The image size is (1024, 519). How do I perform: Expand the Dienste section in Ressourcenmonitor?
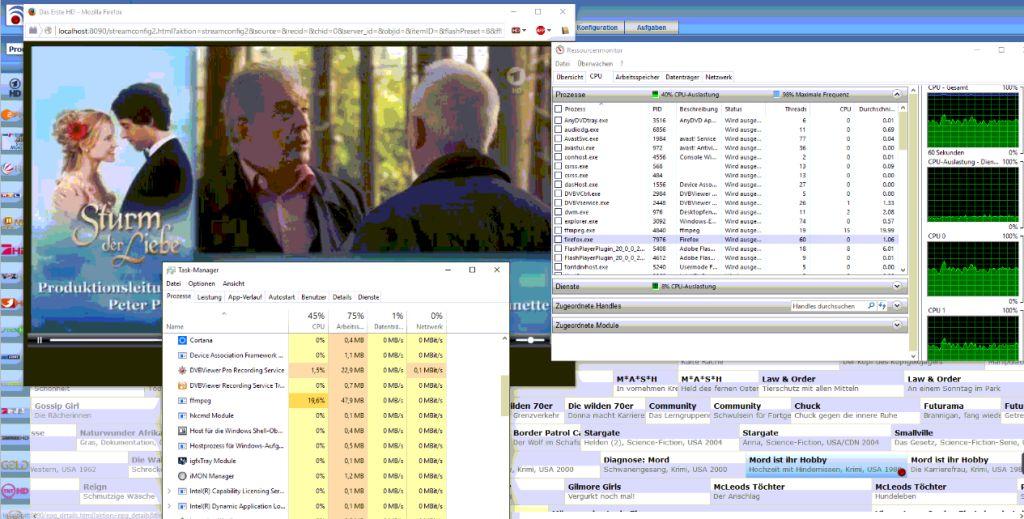(x=897, y=287)
